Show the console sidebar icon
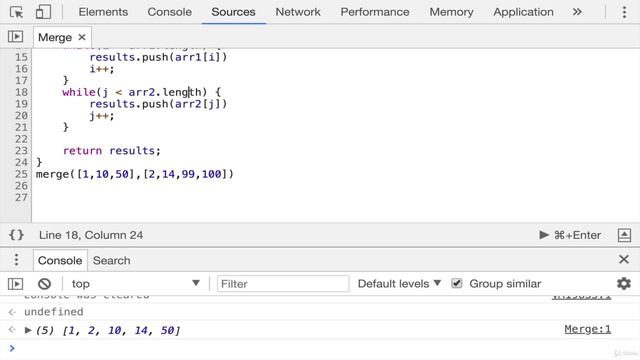640x360 pixels. (x=15, y=284)
